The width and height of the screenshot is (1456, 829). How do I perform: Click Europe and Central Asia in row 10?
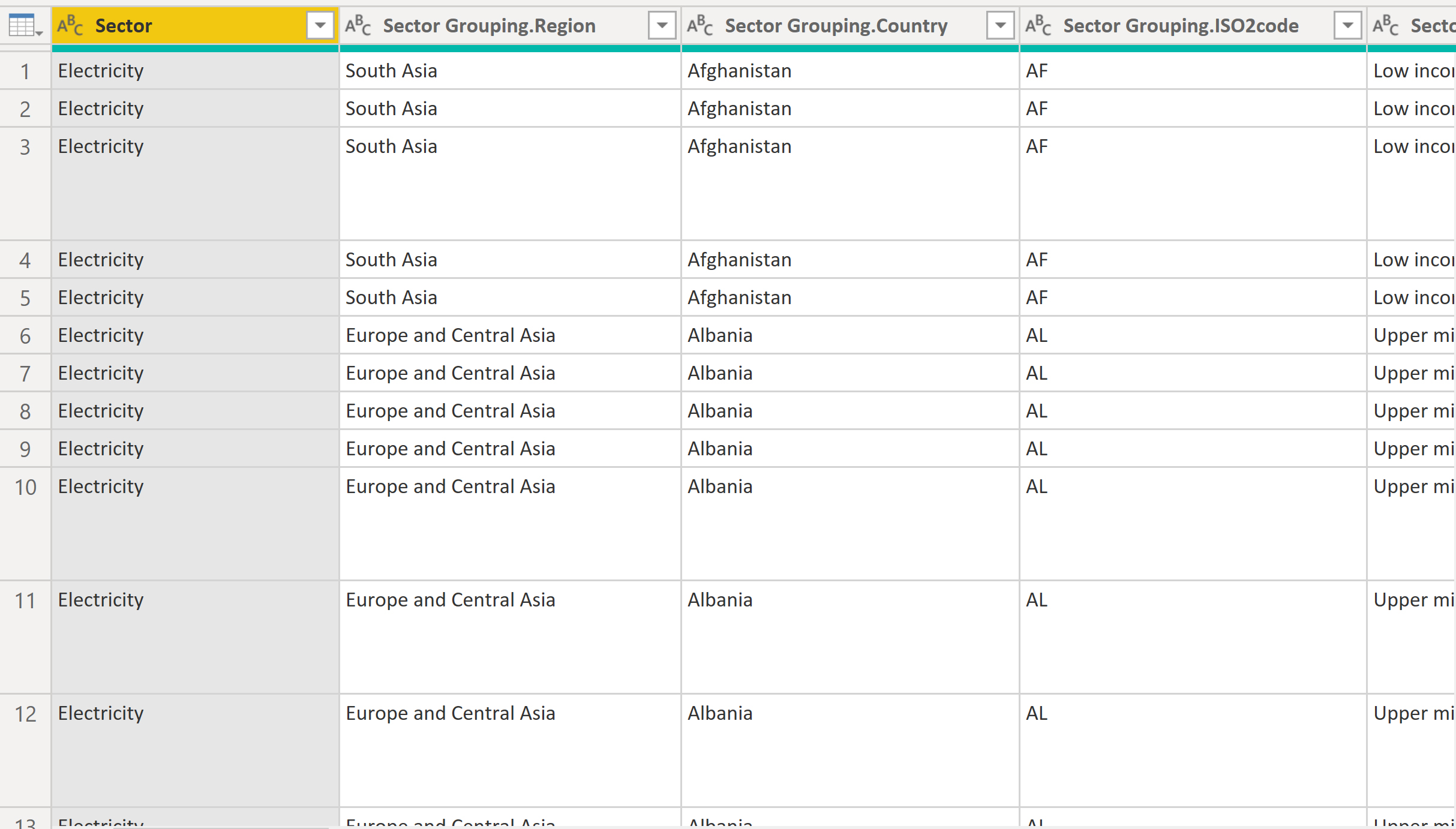point(511,524)
